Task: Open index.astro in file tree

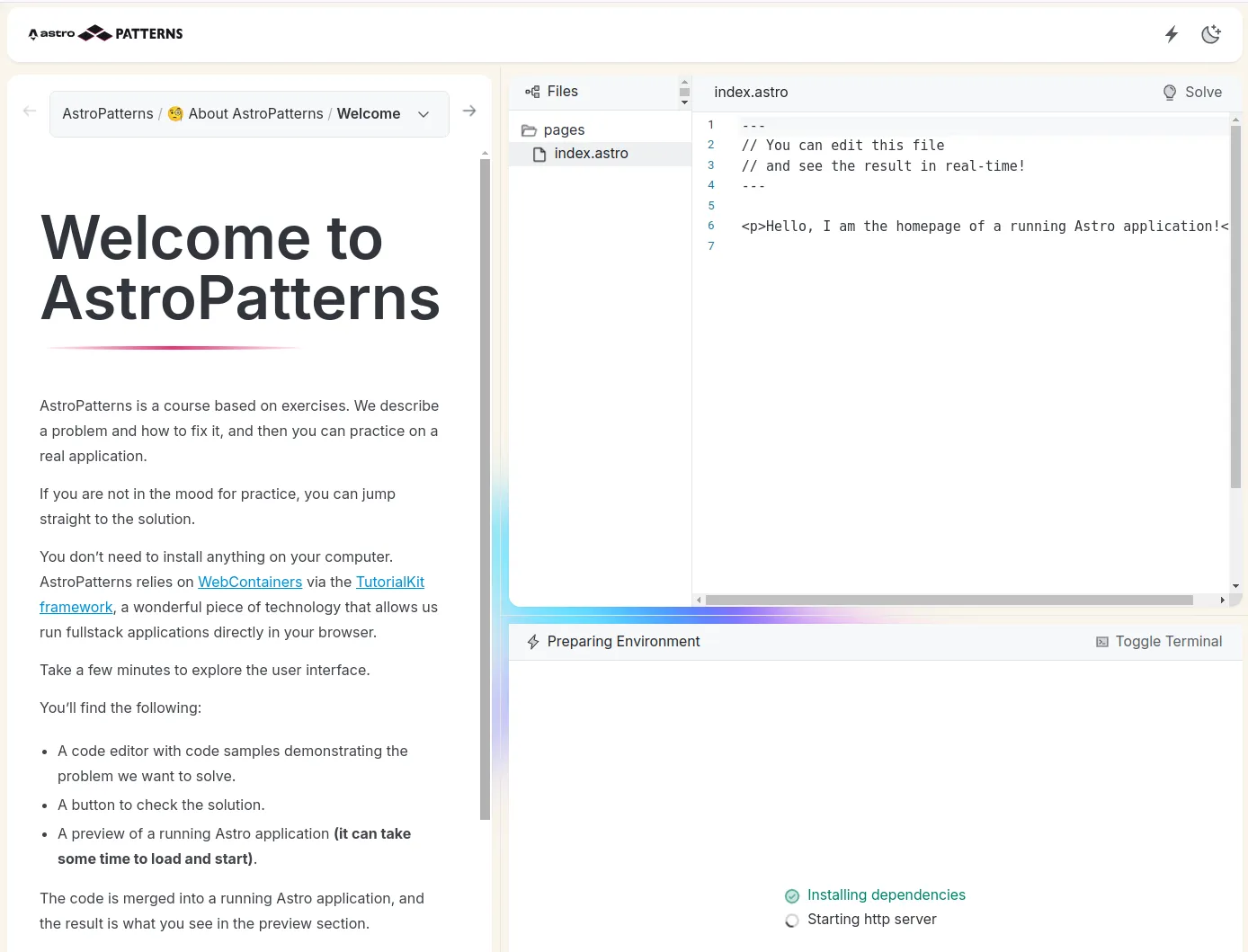Action: click(x=592, y=154)
